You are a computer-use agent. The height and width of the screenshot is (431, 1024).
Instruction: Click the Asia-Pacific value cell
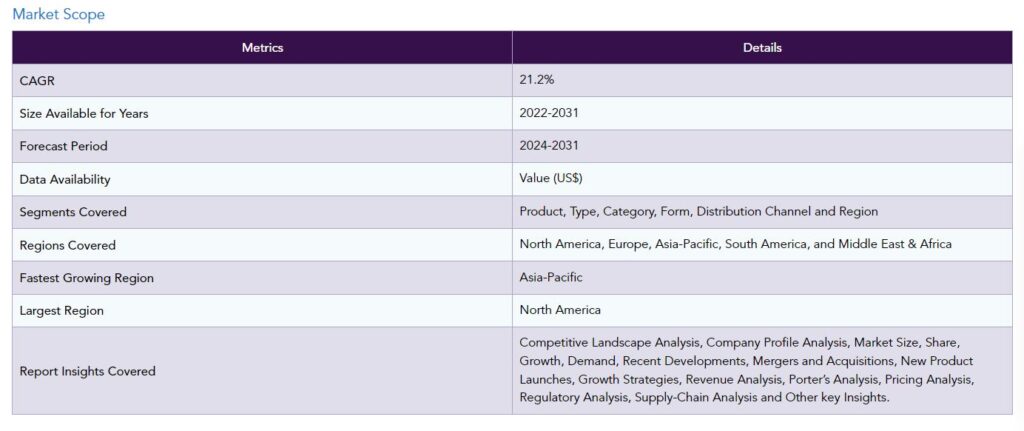click(551, 278)
